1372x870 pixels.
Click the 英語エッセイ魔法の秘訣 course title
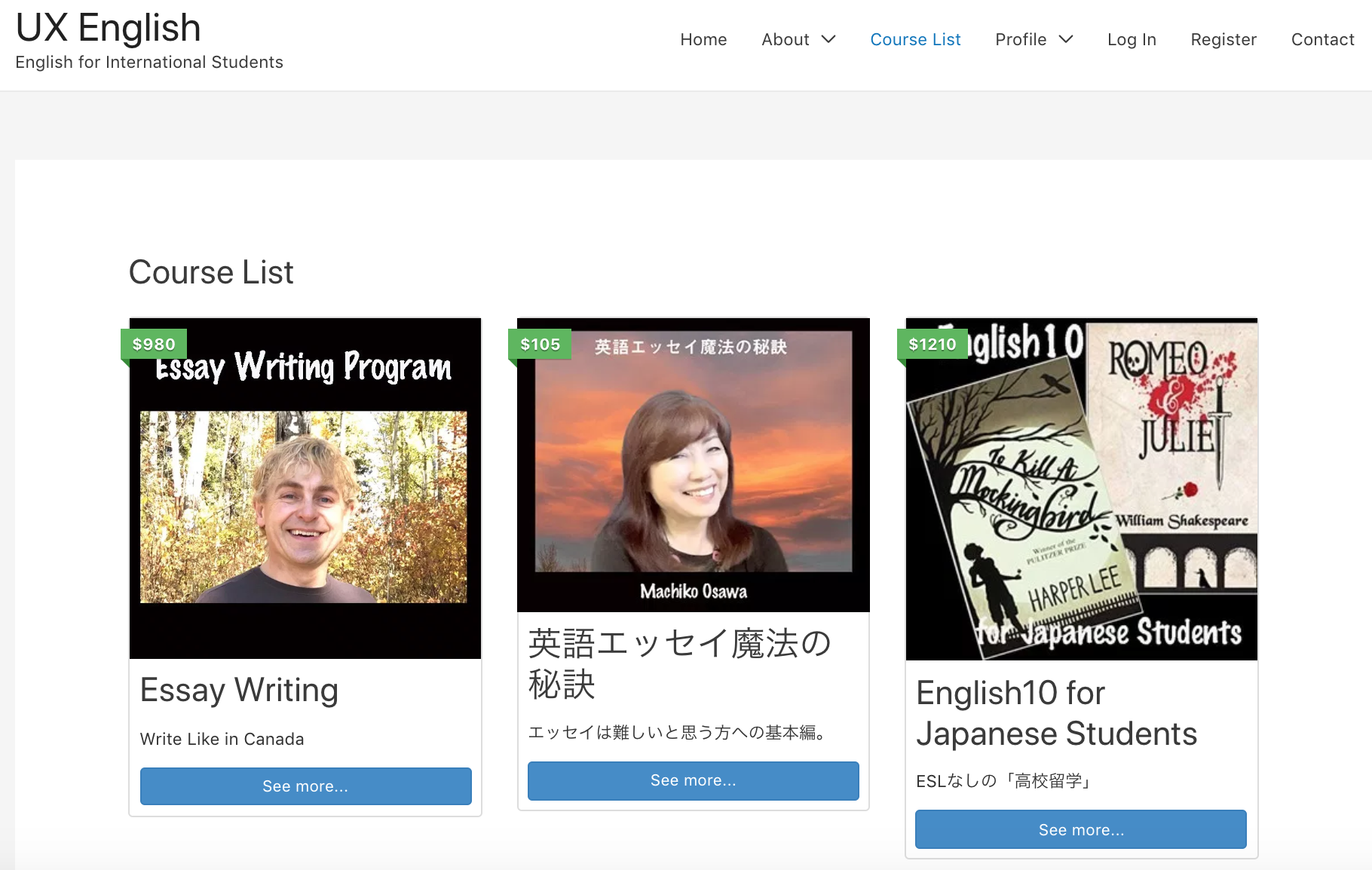679,664
